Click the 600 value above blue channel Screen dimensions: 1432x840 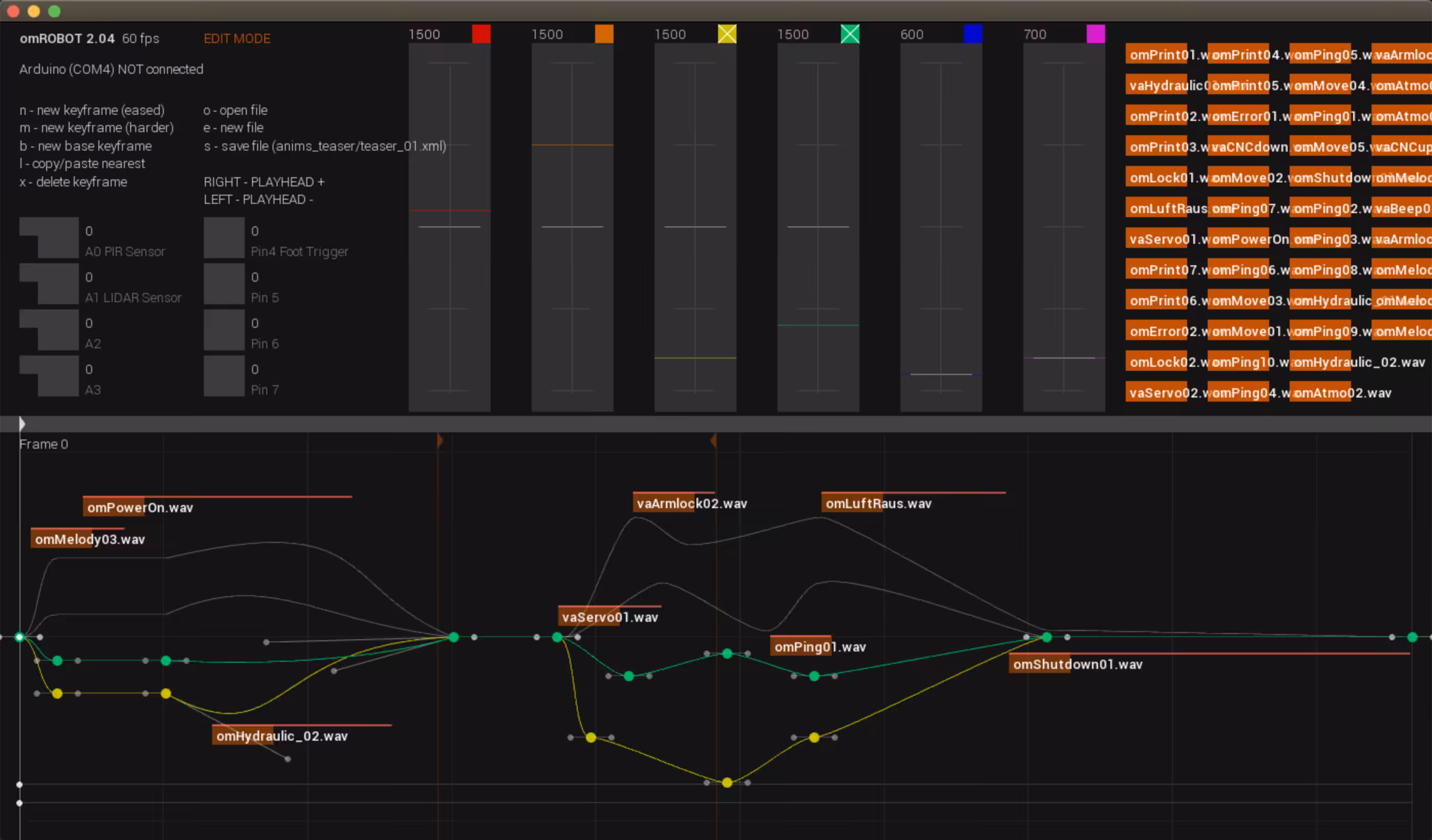point(912,34)
